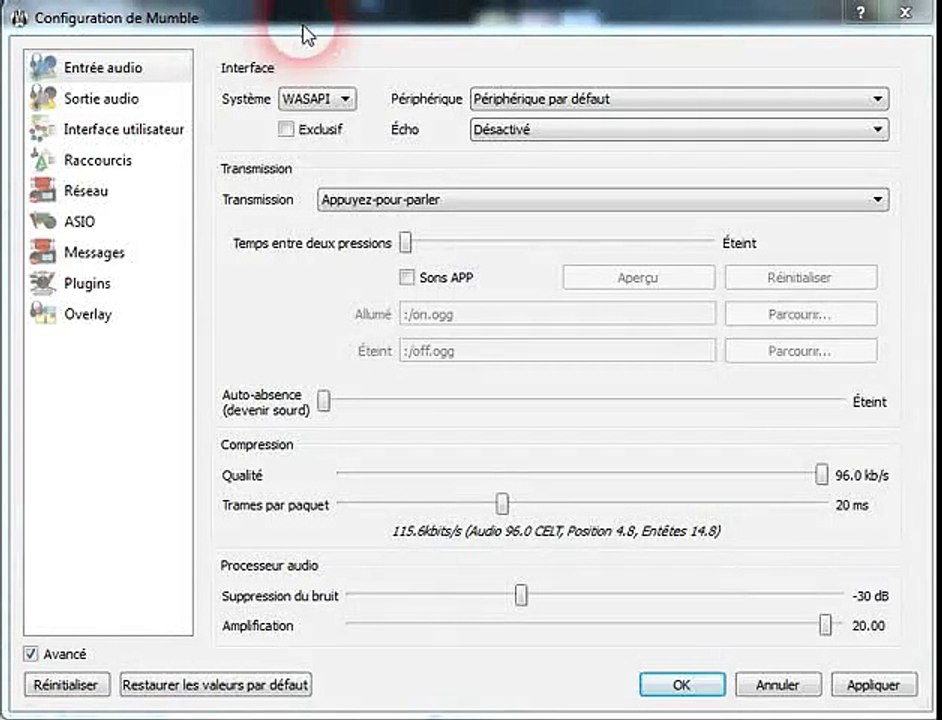Tick the Sons APP checkbox
The width and height of the screenshot is (942, 720).
tap(407, 277)
